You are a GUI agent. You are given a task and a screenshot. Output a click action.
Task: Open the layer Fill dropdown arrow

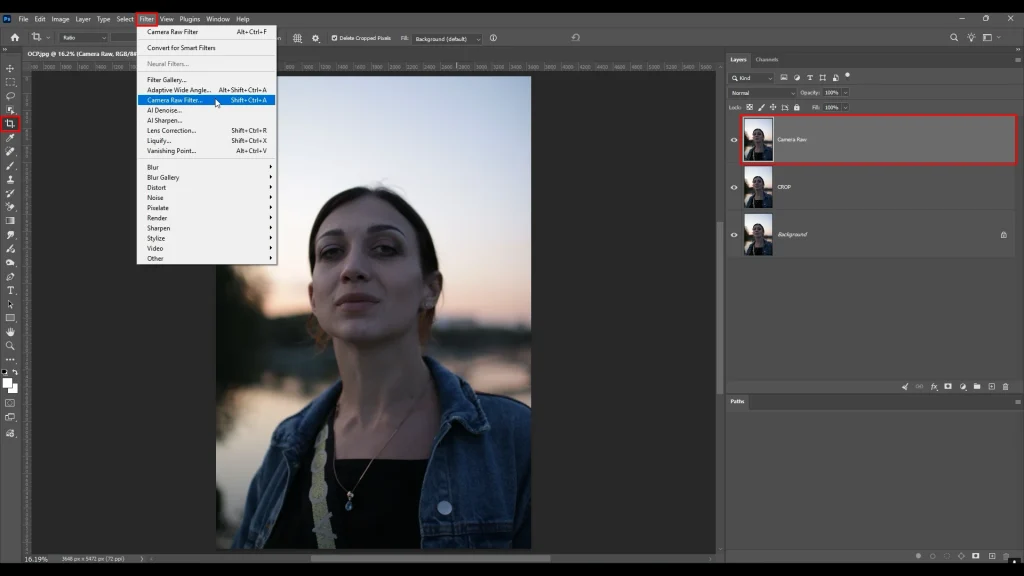pyautogui.click(x=845, y=107)
